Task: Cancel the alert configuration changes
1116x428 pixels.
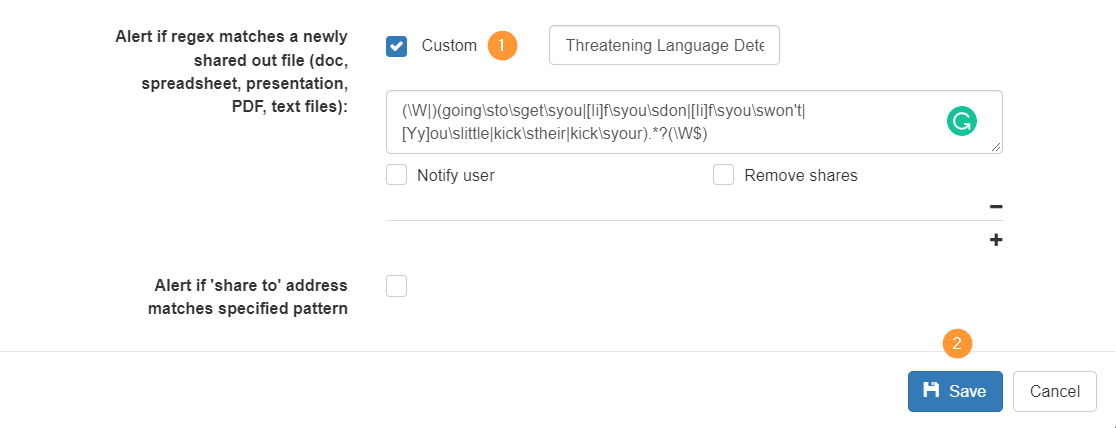Action: (1055, 391)
